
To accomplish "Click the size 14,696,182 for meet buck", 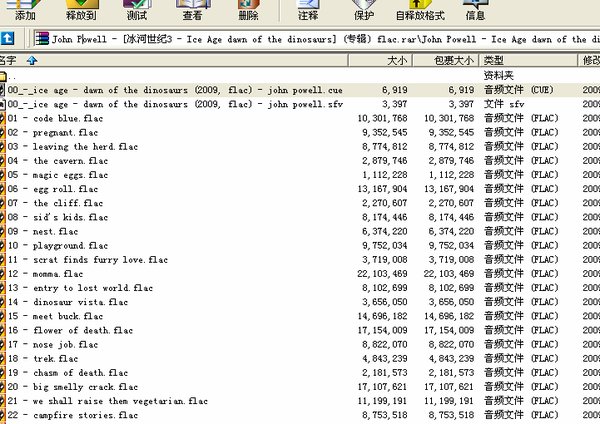I will coord(382,316).
